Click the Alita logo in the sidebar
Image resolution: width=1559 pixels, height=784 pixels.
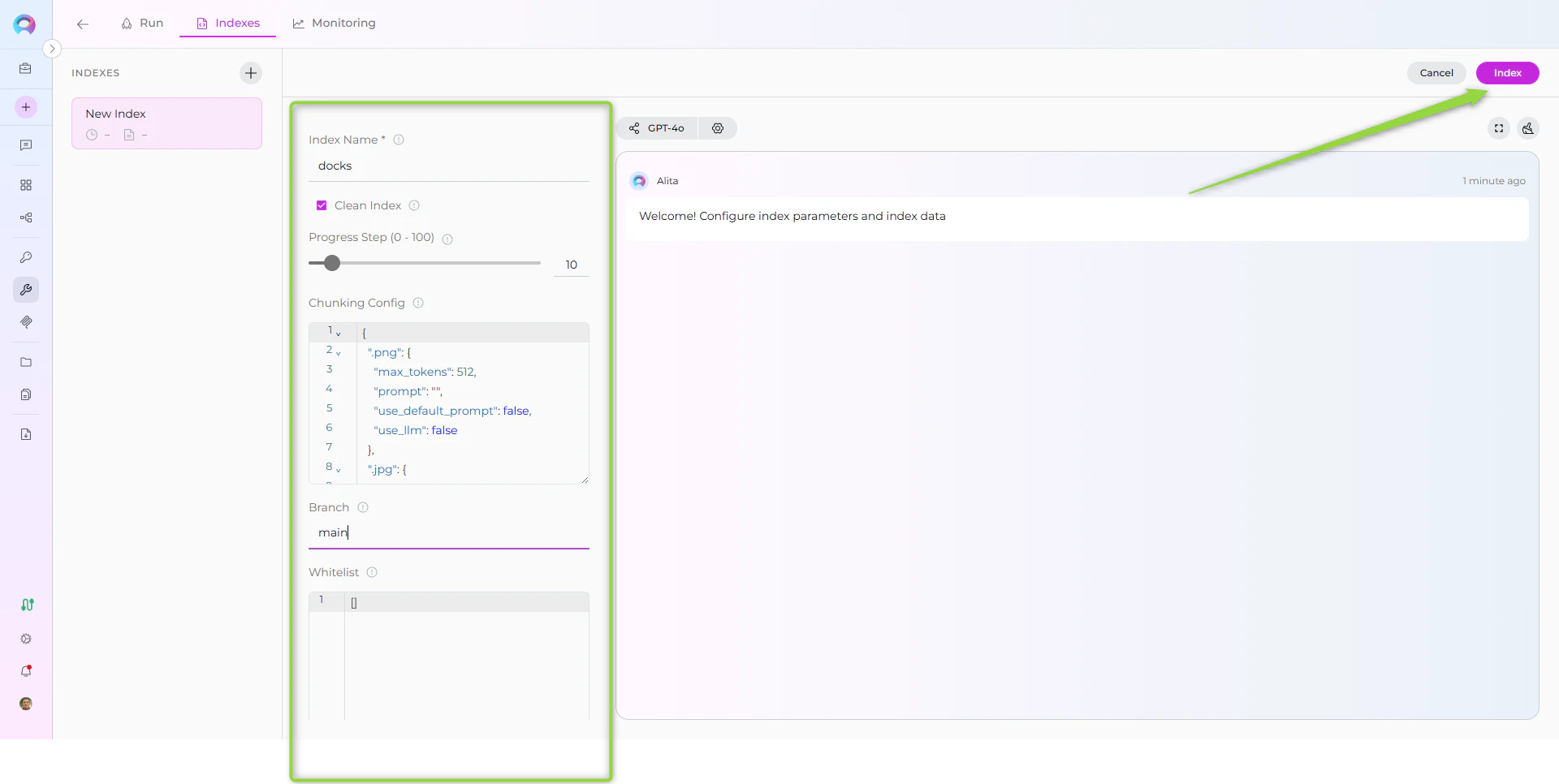pyautogui.click(x=24, y=24)
